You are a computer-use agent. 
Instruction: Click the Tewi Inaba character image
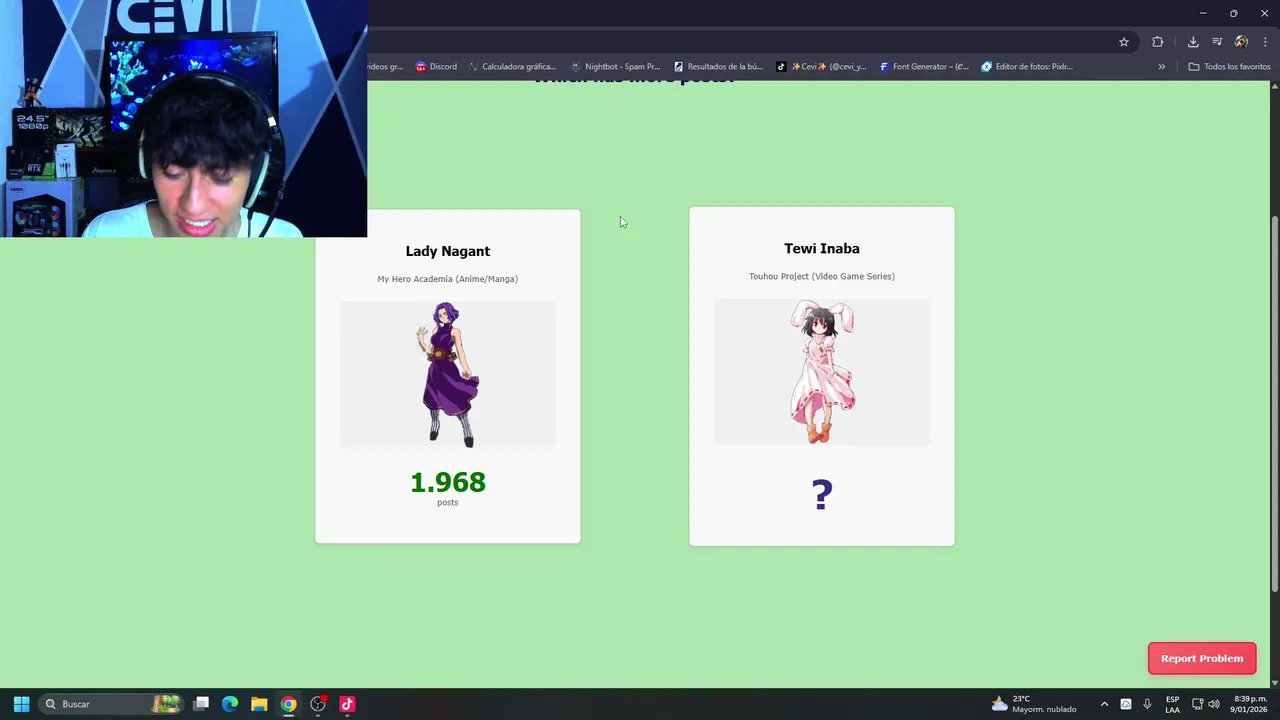click(821, 372)
